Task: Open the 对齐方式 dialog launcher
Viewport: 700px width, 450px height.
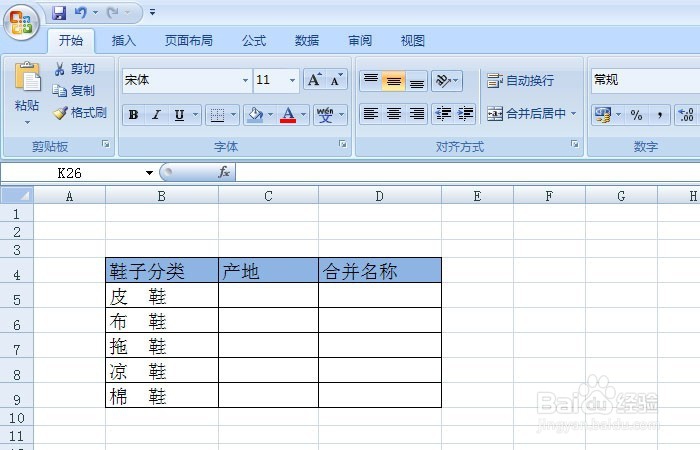Action: pyautogui.click(x=575, y=144)
